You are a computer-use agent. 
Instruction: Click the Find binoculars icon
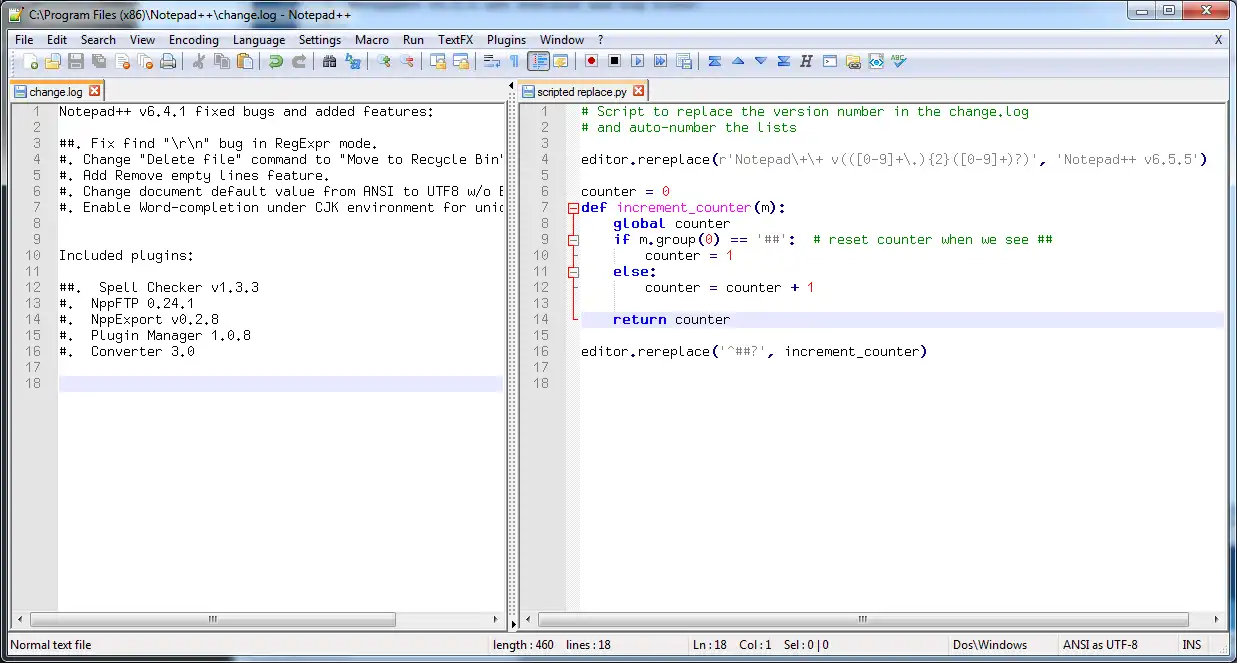(329, 62)
